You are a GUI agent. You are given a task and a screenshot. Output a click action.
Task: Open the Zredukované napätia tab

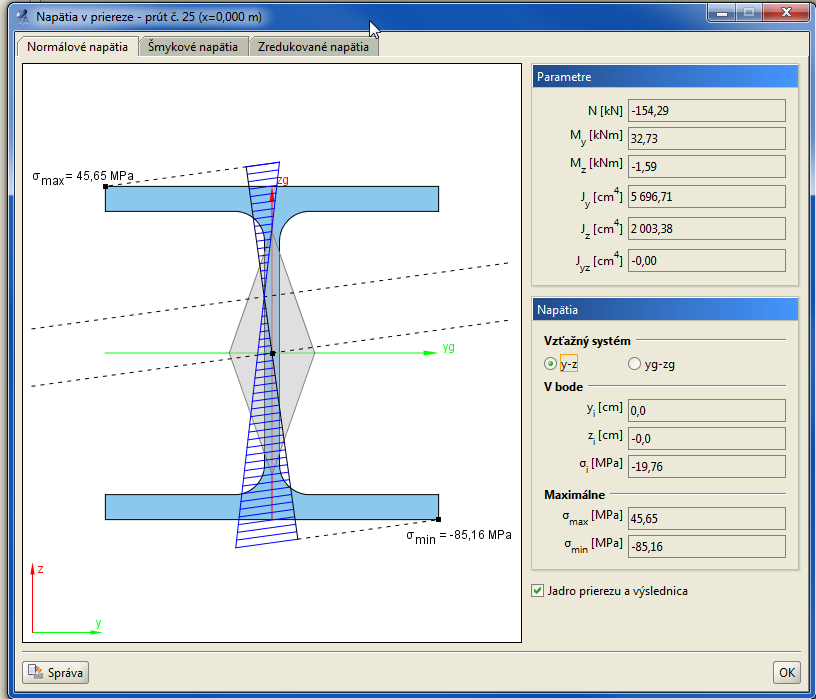[313, 47]
